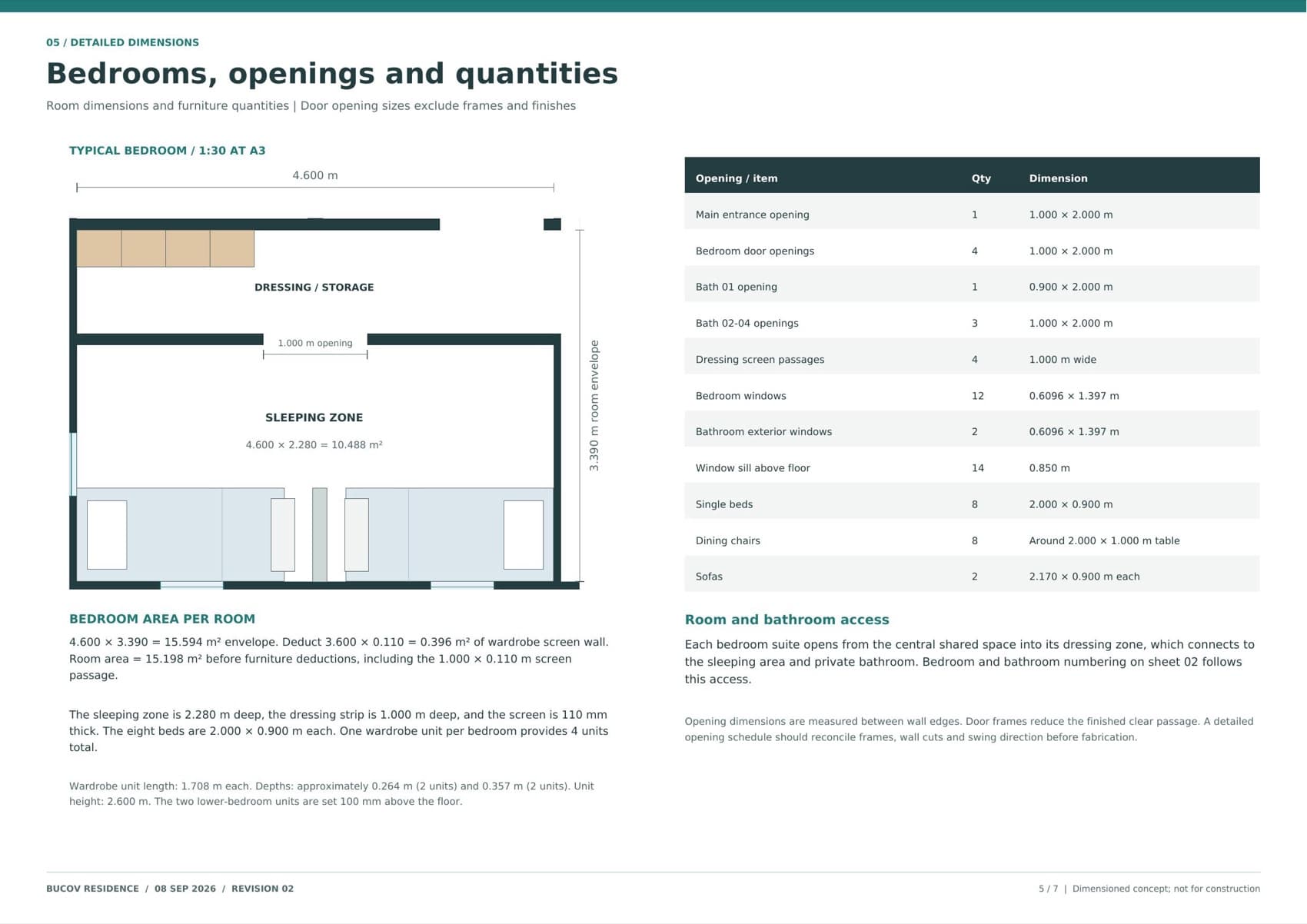Click the 'Bedrooms, openings and quantities' heading

coord(332,74)
